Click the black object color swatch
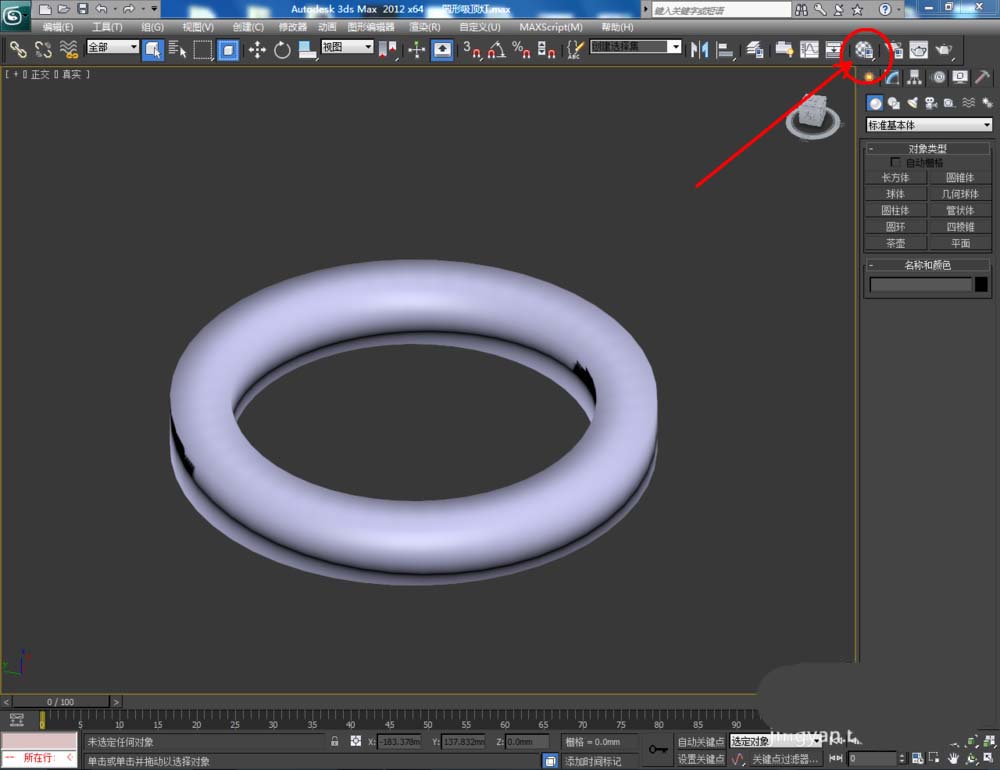This screenshot has height=770, width=1000. tap(981, 285)
